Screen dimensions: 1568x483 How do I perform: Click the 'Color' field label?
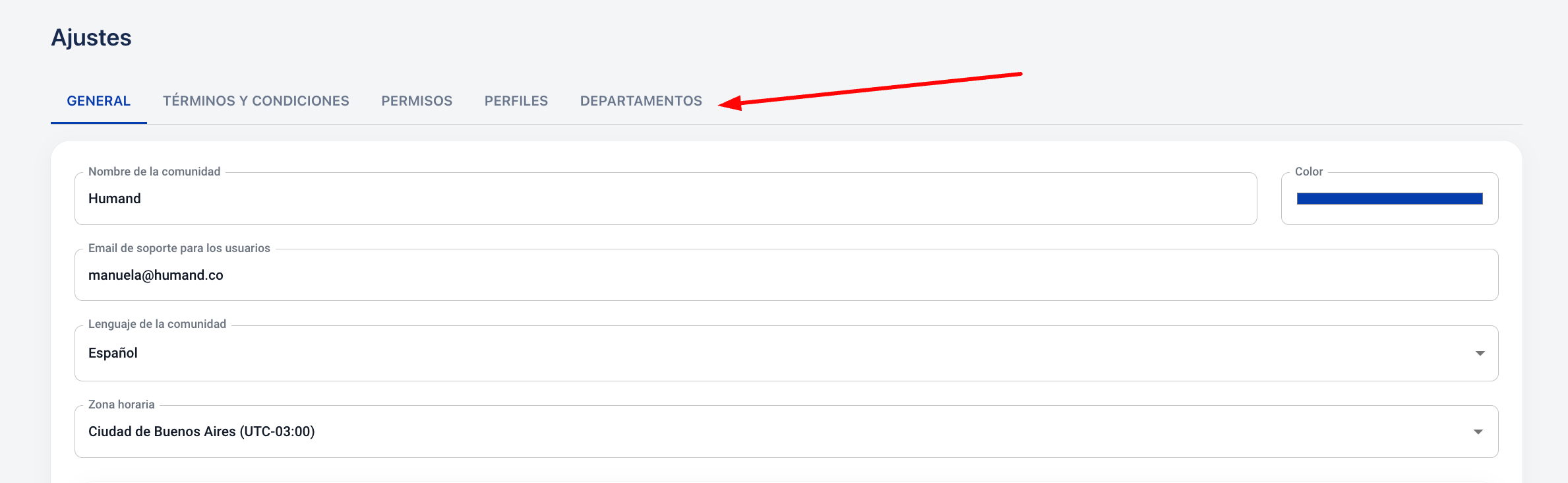[1309, 172]
